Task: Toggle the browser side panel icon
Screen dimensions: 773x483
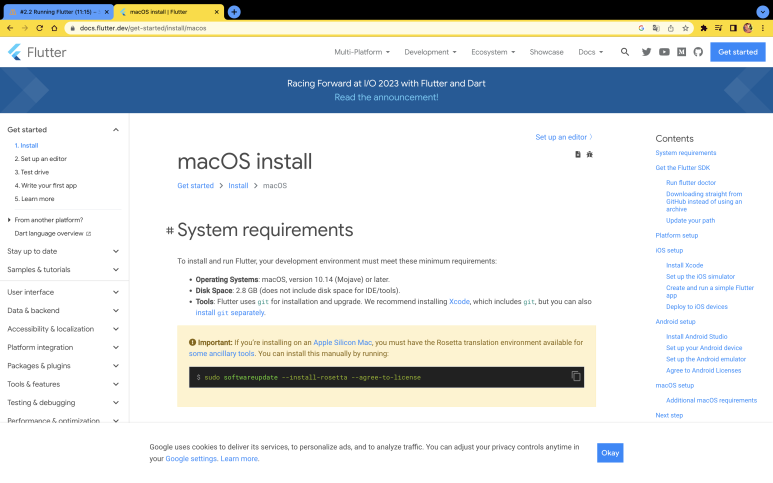Action: coord(733,28)
